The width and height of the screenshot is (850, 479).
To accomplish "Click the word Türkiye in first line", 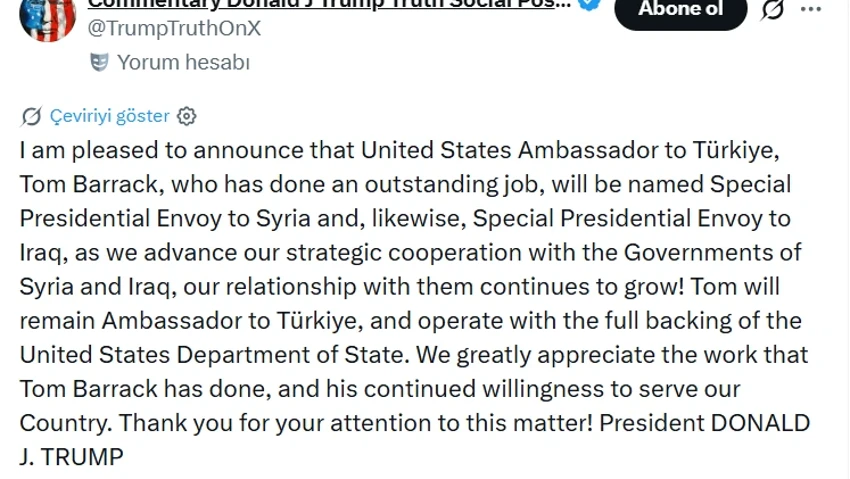I will point(736,150).
